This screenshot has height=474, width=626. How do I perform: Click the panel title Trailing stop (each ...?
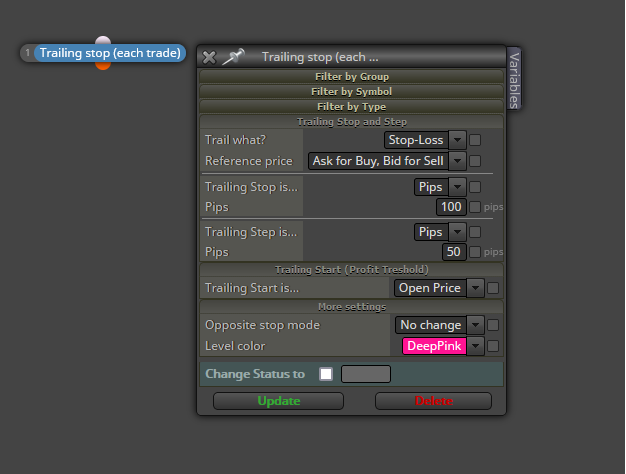(320, 57)
